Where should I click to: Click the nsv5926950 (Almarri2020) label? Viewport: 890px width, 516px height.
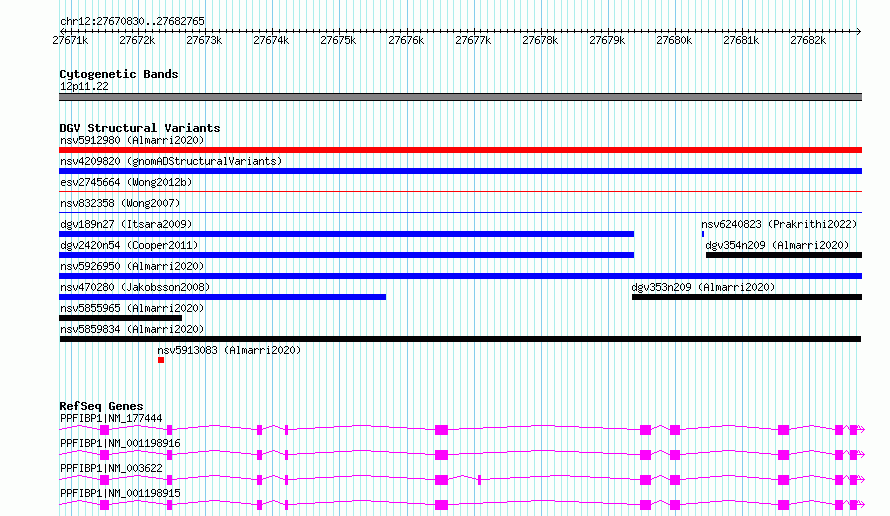[132, 266]
